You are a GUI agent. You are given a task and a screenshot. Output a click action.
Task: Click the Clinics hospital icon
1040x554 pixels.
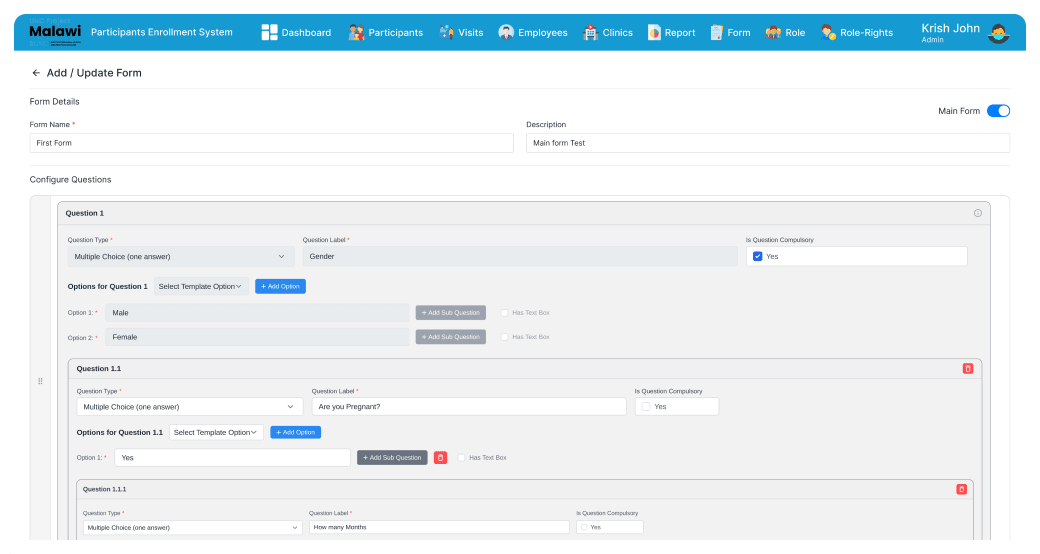click(x=590, y=32)
